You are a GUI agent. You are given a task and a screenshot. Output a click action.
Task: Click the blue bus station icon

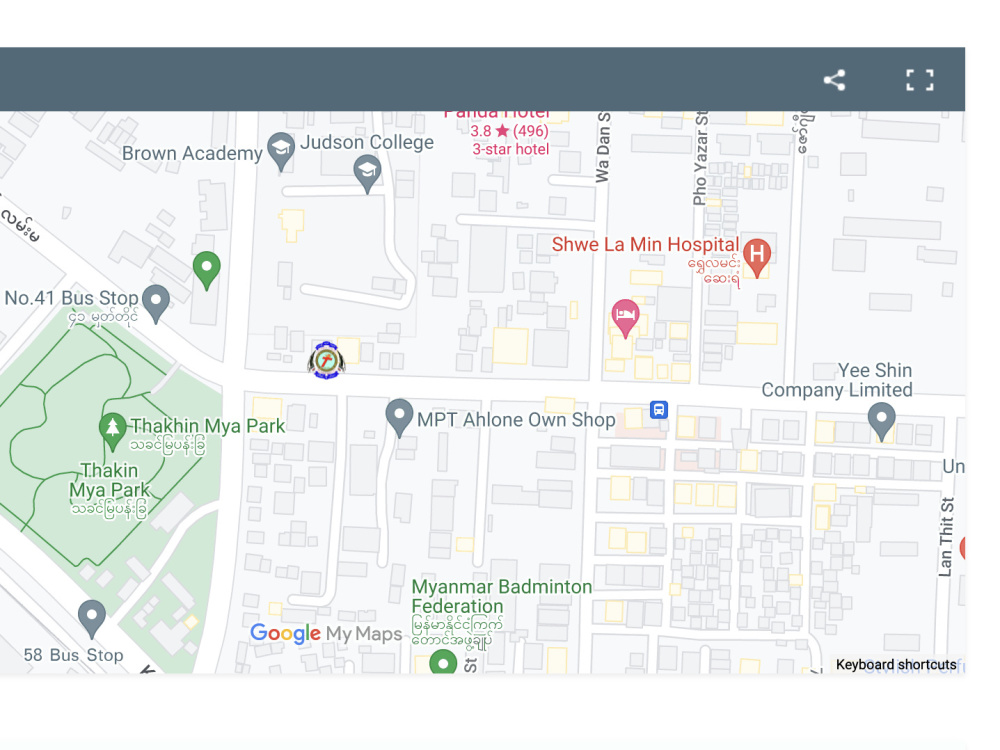pyautogui.click(x=659, y=409)
